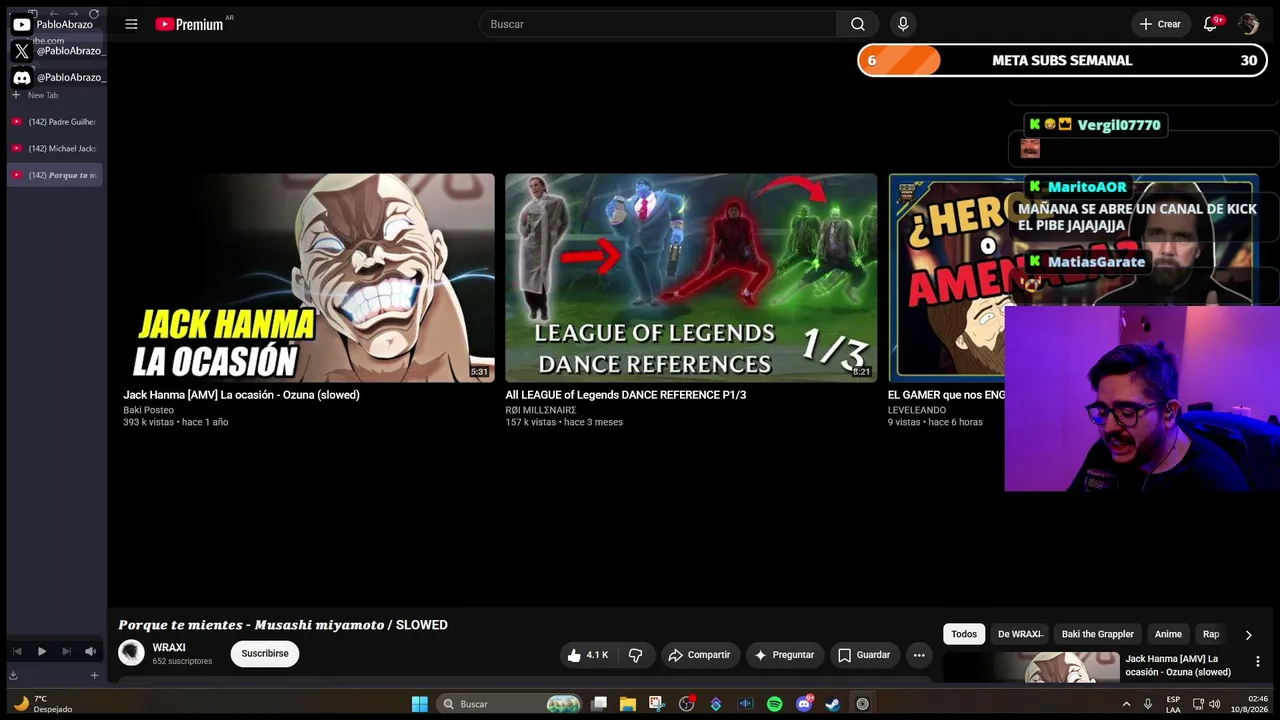Skip to next track in mini player
This screenshot has height=720, width=1280.
coord(66,651)
